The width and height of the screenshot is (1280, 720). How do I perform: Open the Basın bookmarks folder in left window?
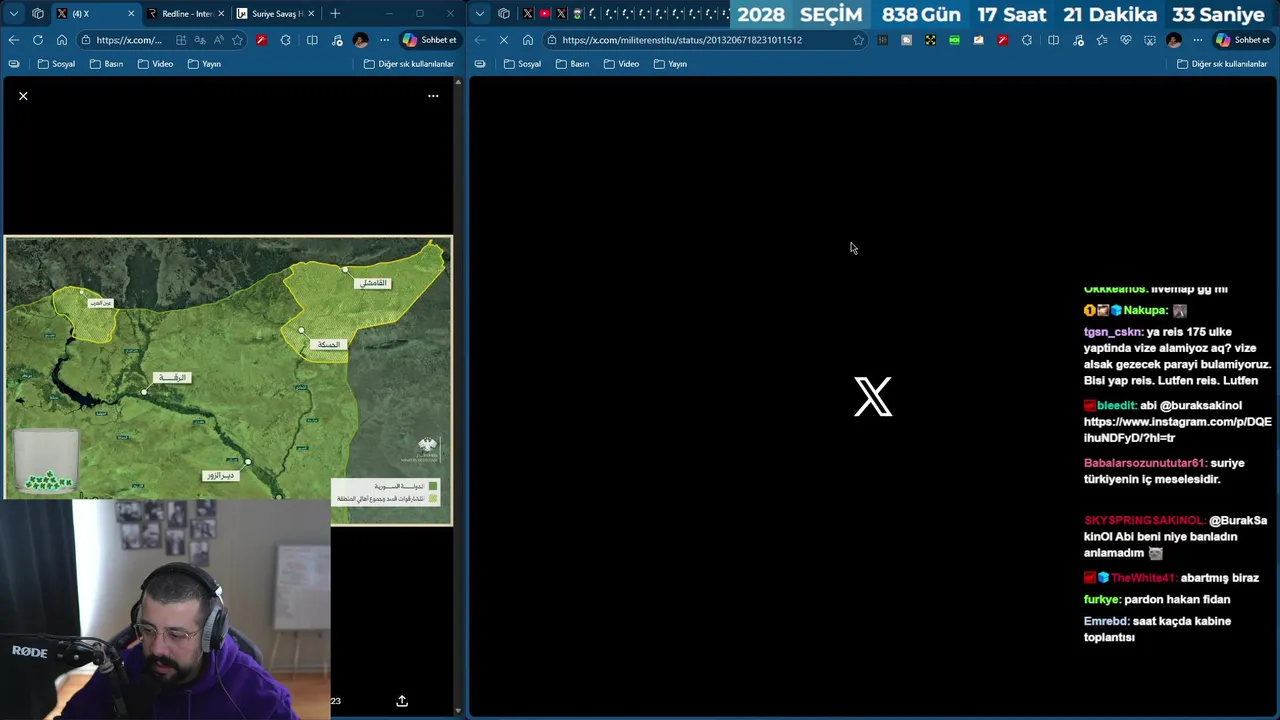[x=106, y=64]
